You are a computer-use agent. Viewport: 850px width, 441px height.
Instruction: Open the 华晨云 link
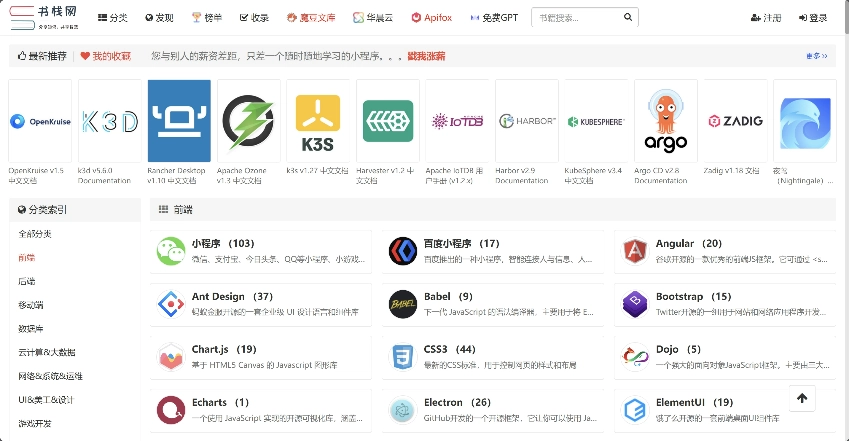point(372,18)
